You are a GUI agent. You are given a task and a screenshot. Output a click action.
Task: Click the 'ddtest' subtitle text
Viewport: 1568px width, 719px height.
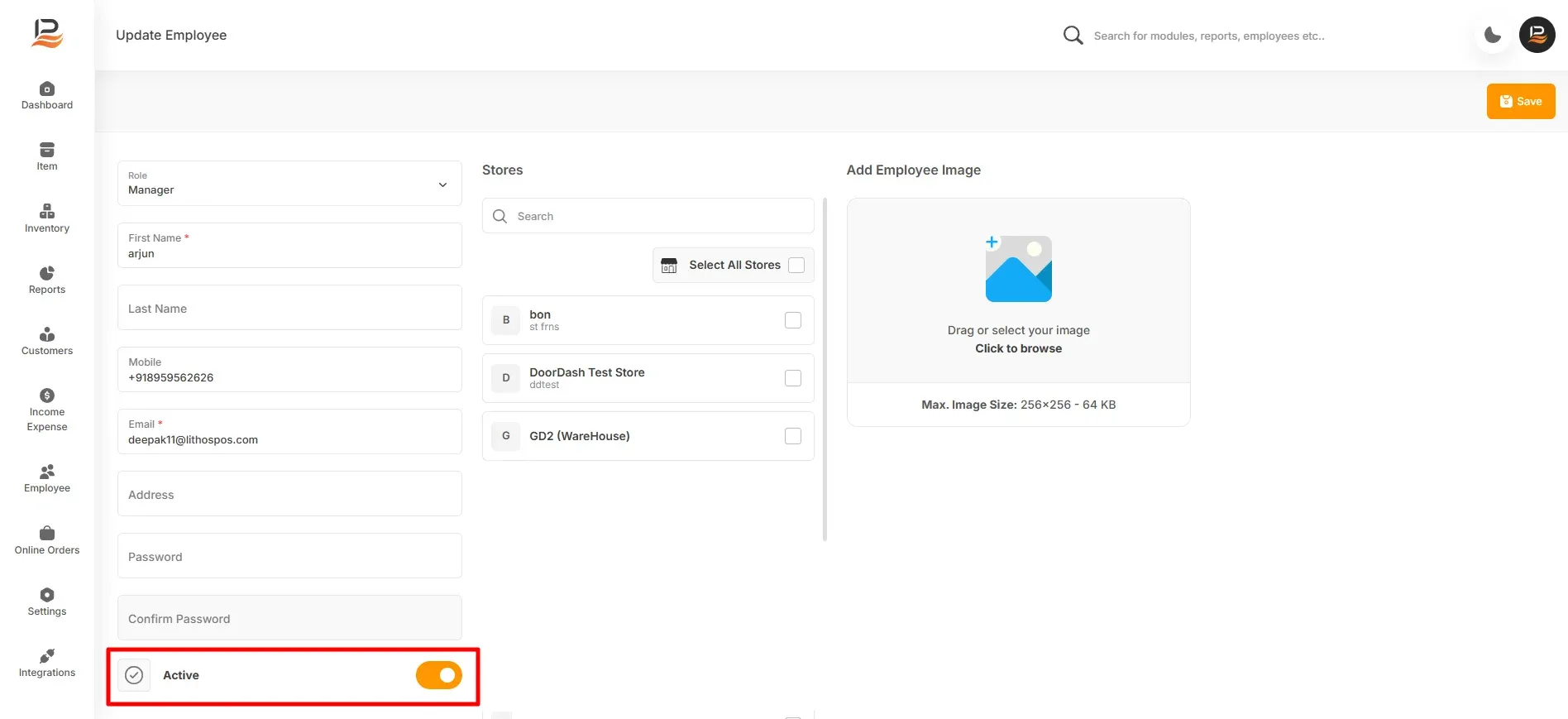point(544,385)
